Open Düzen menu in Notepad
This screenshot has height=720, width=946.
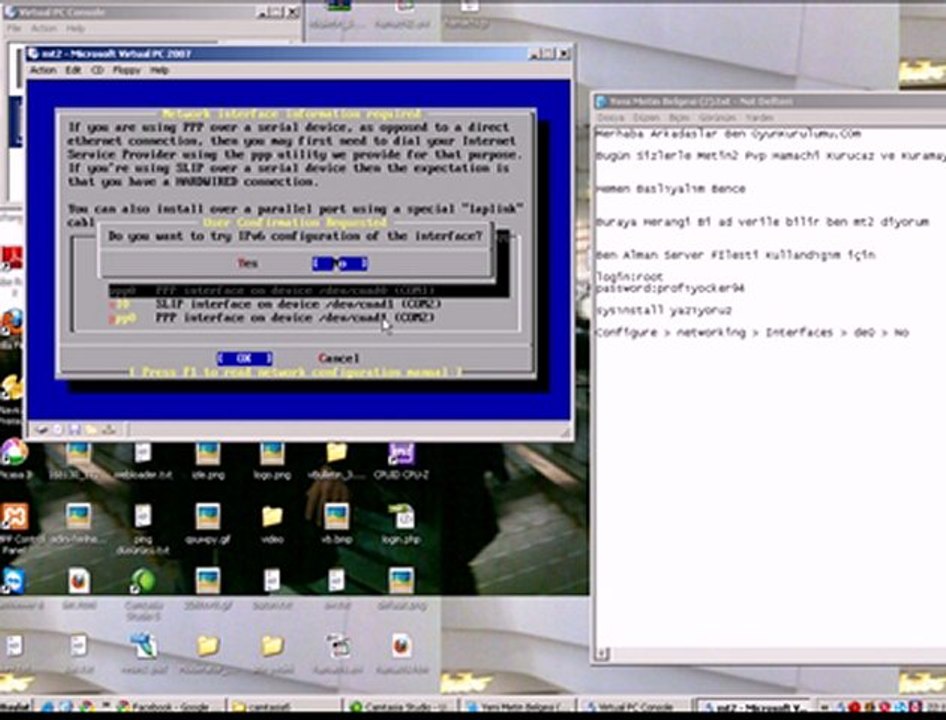click(646, 117)
